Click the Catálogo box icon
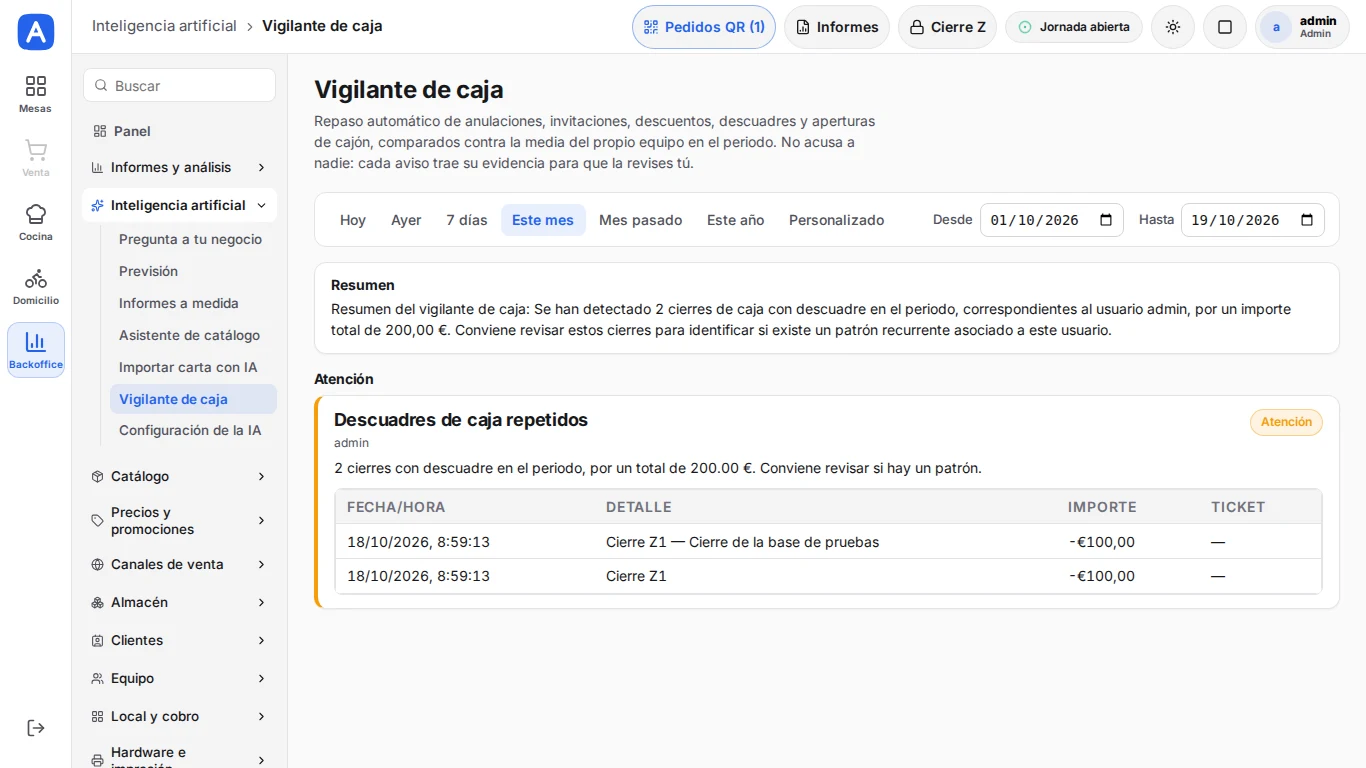1366x768 pixels. click(98, 477)
